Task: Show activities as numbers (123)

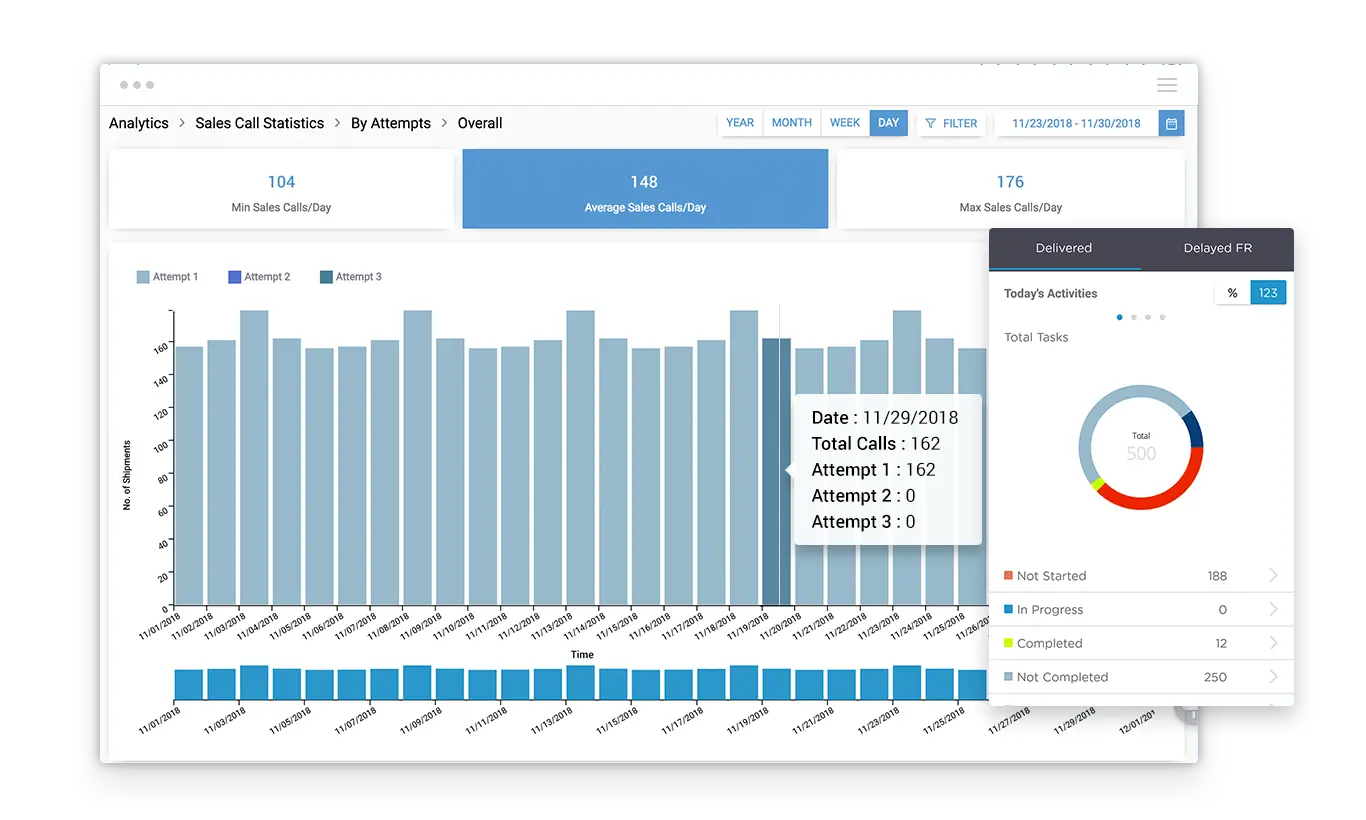Action: click(x=1268, y=293)
